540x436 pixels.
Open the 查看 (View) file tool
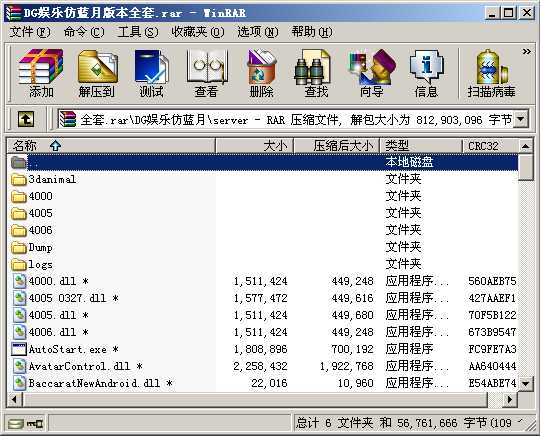tap(206, 73)
